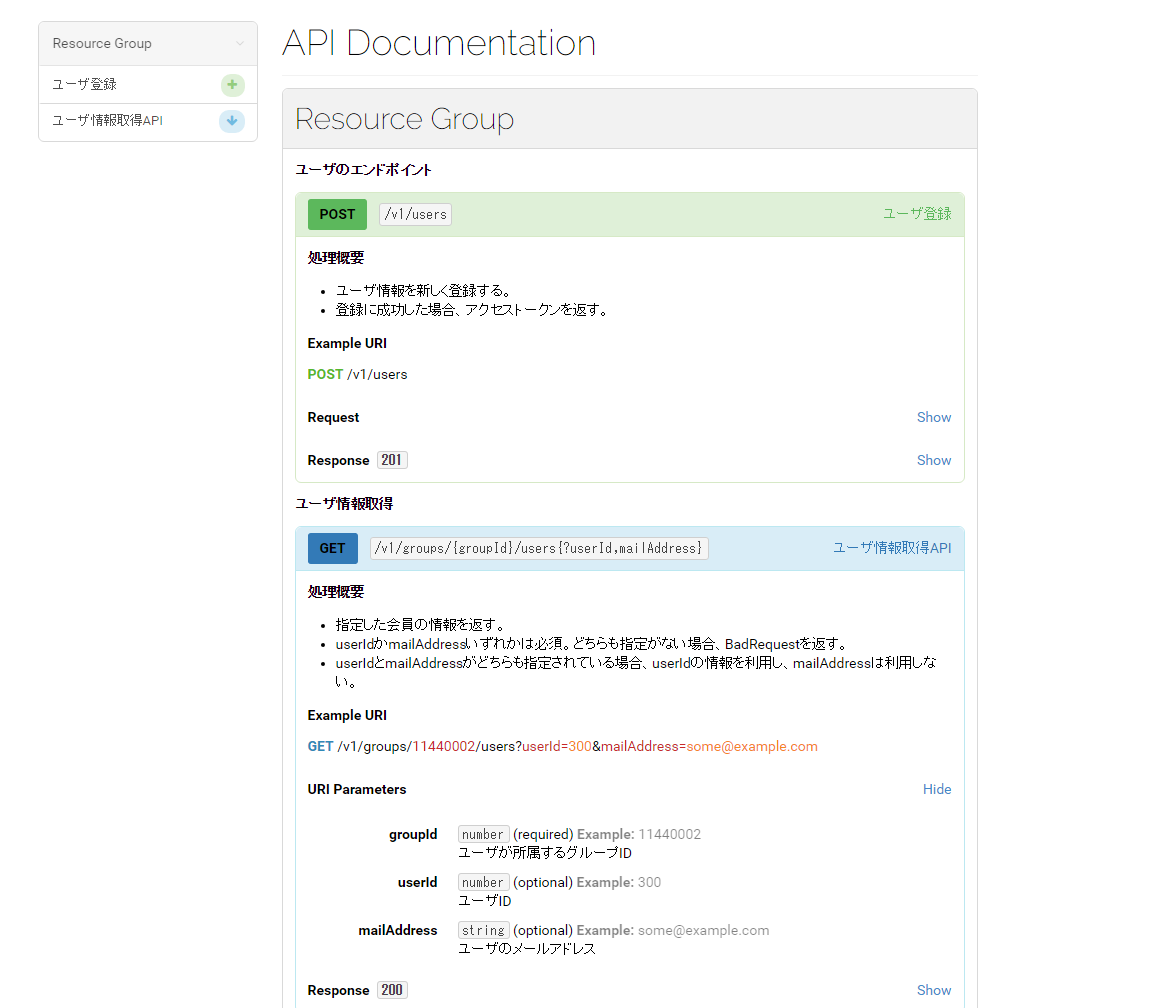Click the orange some@example.com parameter in Example URI
Image resolution: width=1173 pixels, height=1008 pixels.
pos(751,746)
